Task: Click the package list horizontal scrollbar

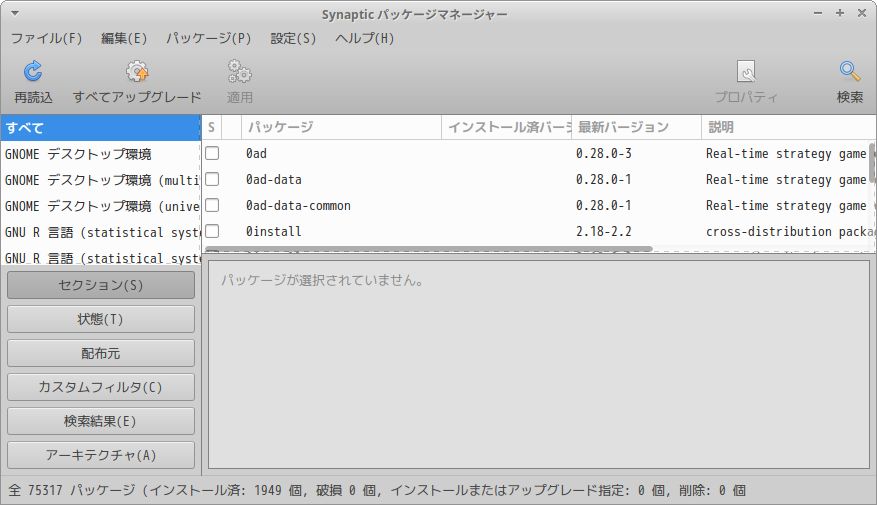Action: [x=428, y=248]
